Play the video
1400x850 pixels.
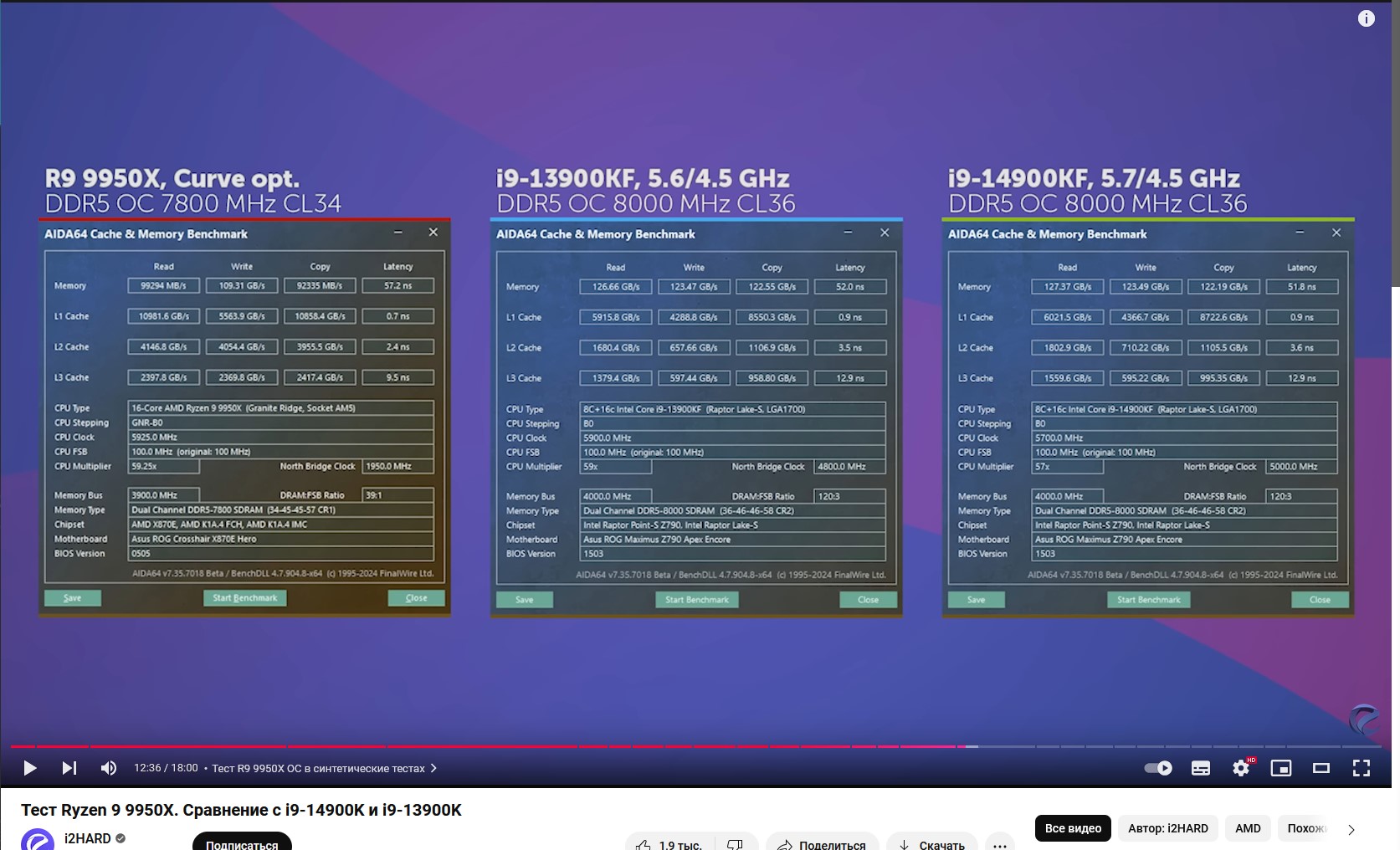(x=30, y=768)
